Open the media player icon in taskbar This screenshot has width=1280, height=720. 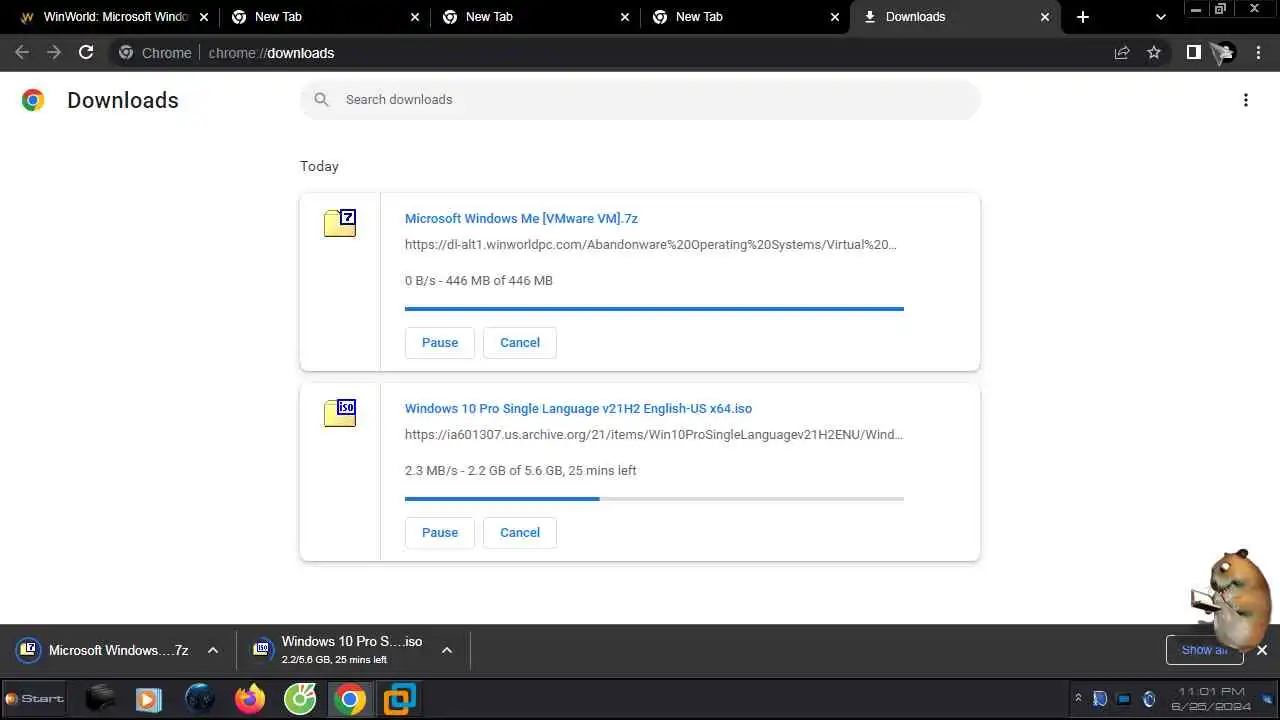(x=149, y=698)
